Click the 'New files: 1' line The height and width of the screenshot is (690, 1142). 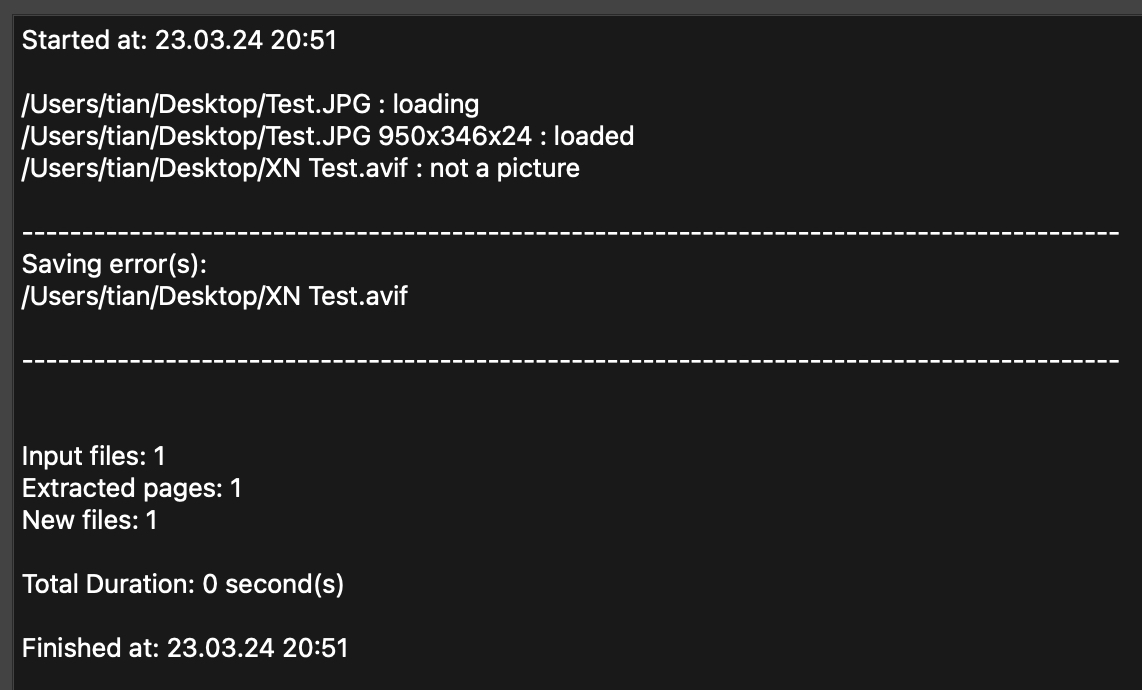89,520
